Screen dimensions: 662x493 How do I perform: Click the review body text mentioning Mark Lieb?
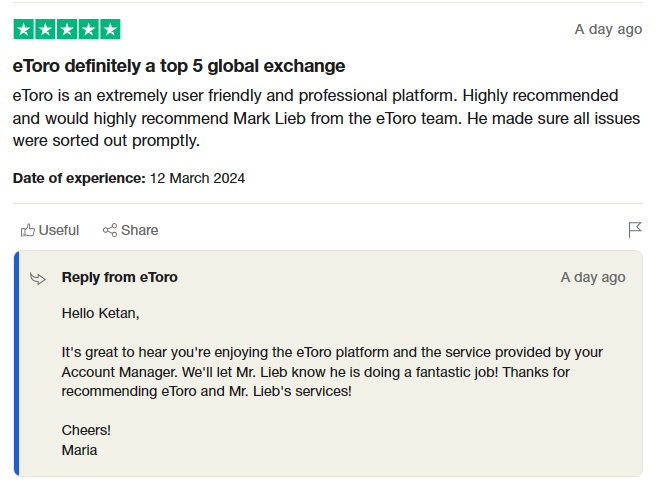coord(316,118)
